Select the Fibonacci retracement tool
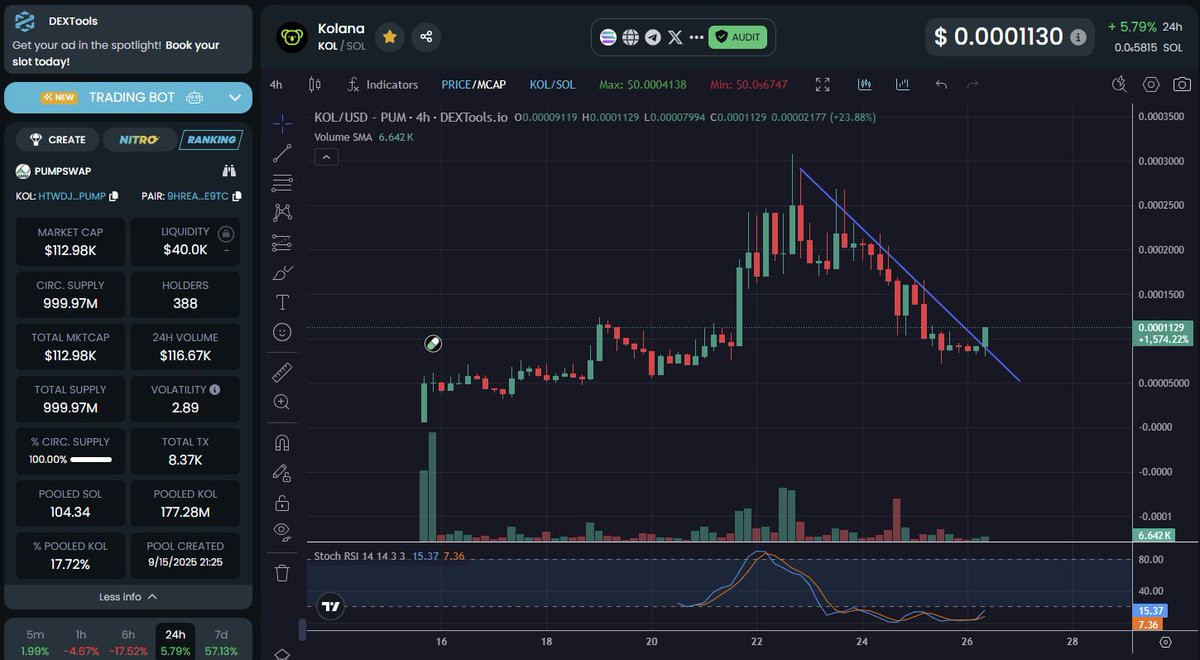The image size is (1200, 660). [x=282, y=183]
